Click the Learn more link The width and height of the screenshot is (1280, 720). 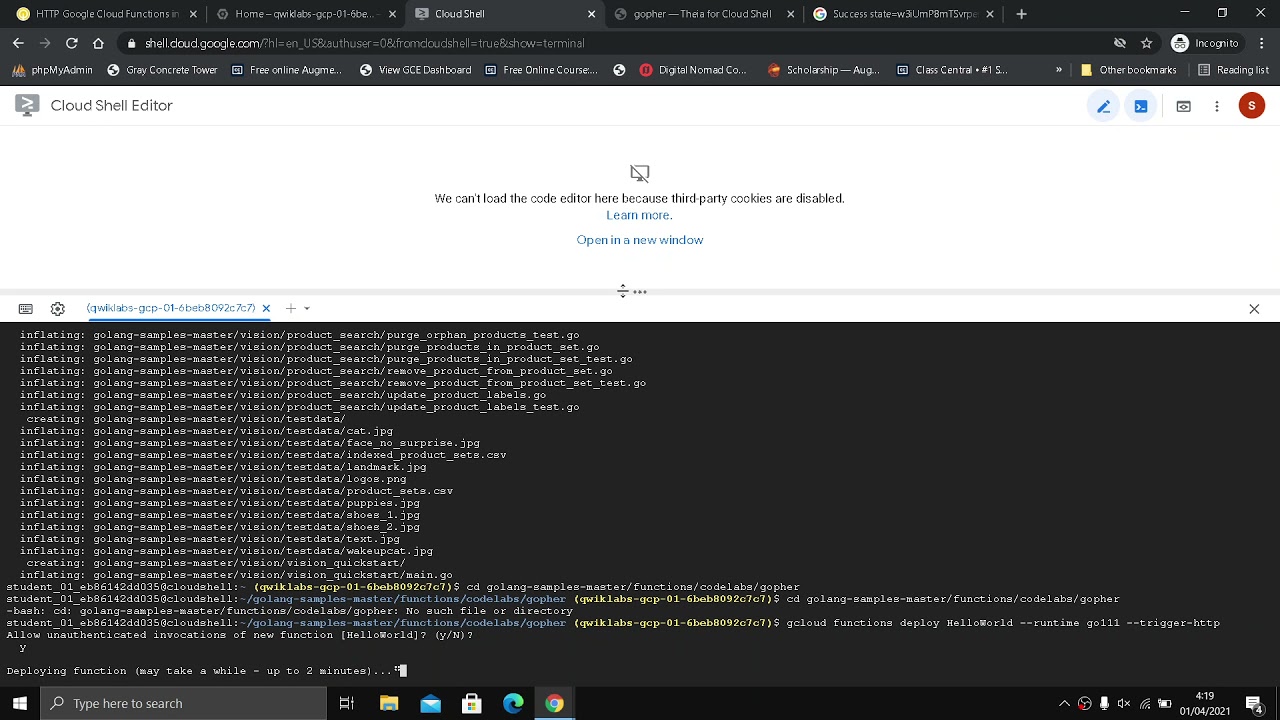pyautogui.click(x=639, y=215)
